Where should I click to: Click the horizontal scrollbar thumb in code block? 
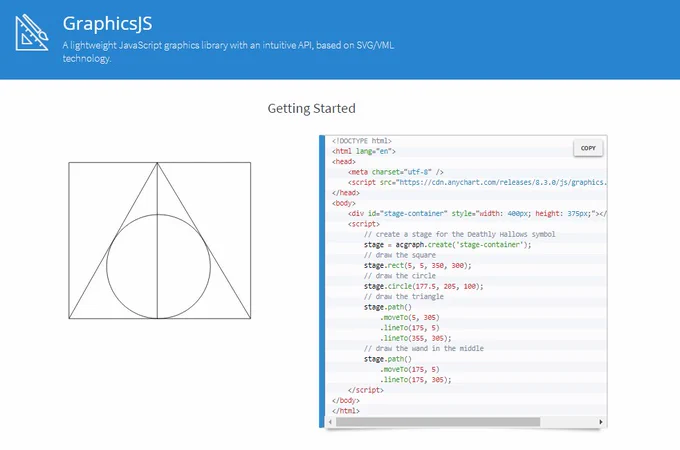(438, 422)
